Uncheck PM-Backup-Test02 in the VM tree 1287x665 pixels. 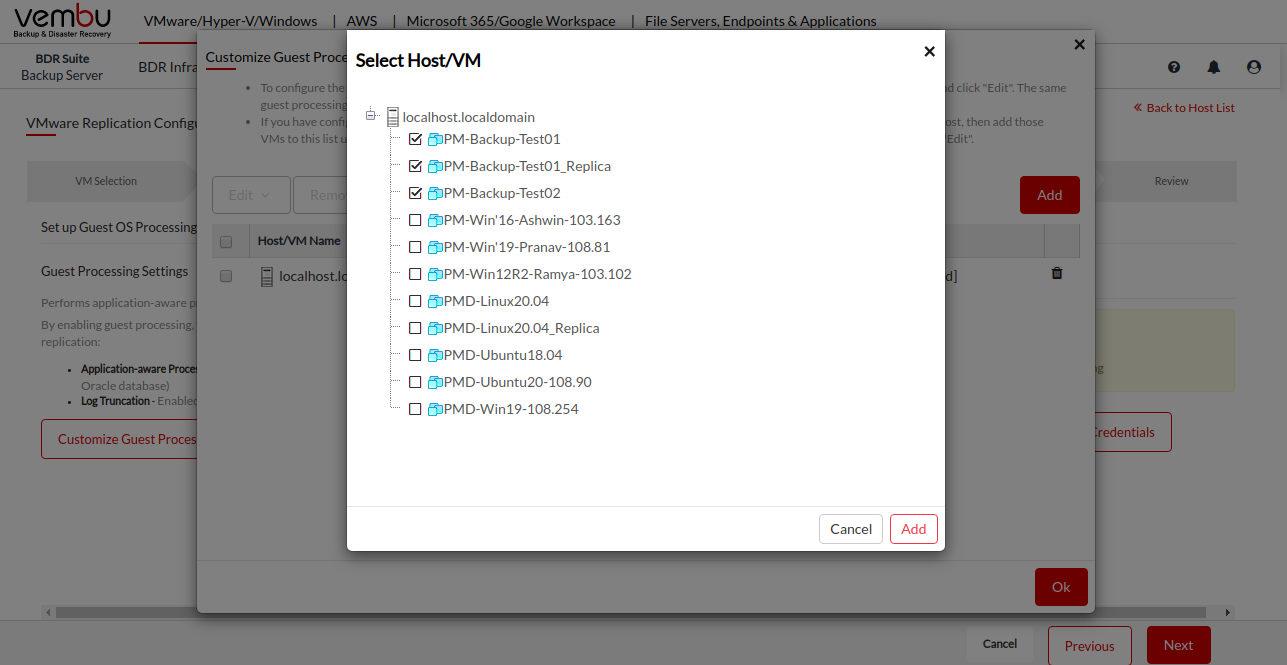point(415,193)
